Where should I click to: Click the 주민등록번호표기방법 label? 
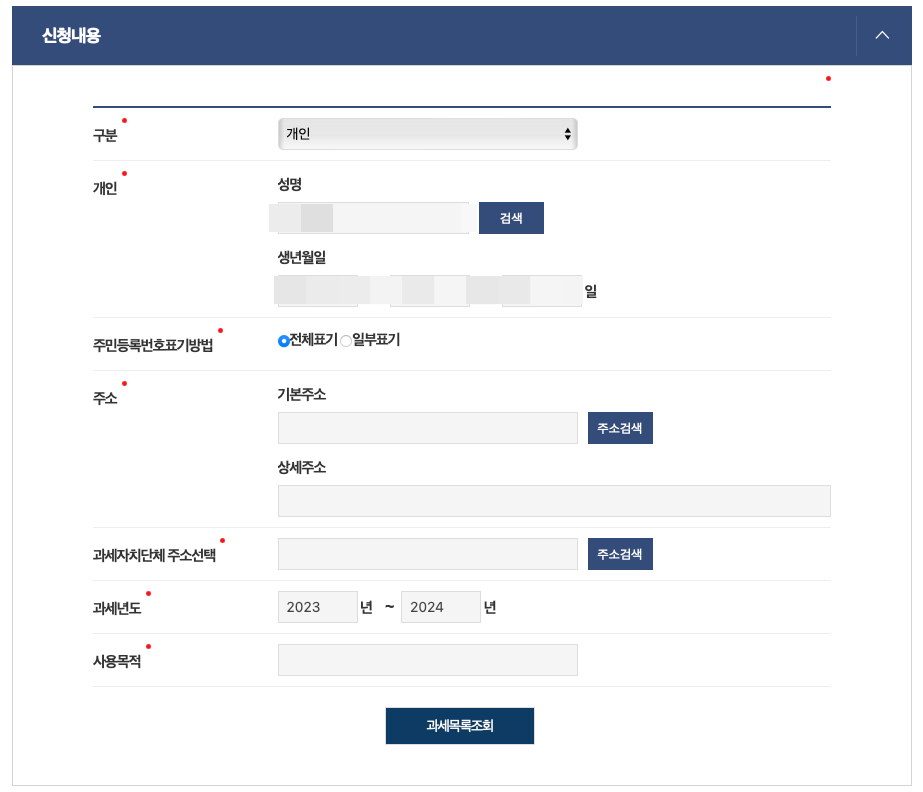[x=152, y=345]
